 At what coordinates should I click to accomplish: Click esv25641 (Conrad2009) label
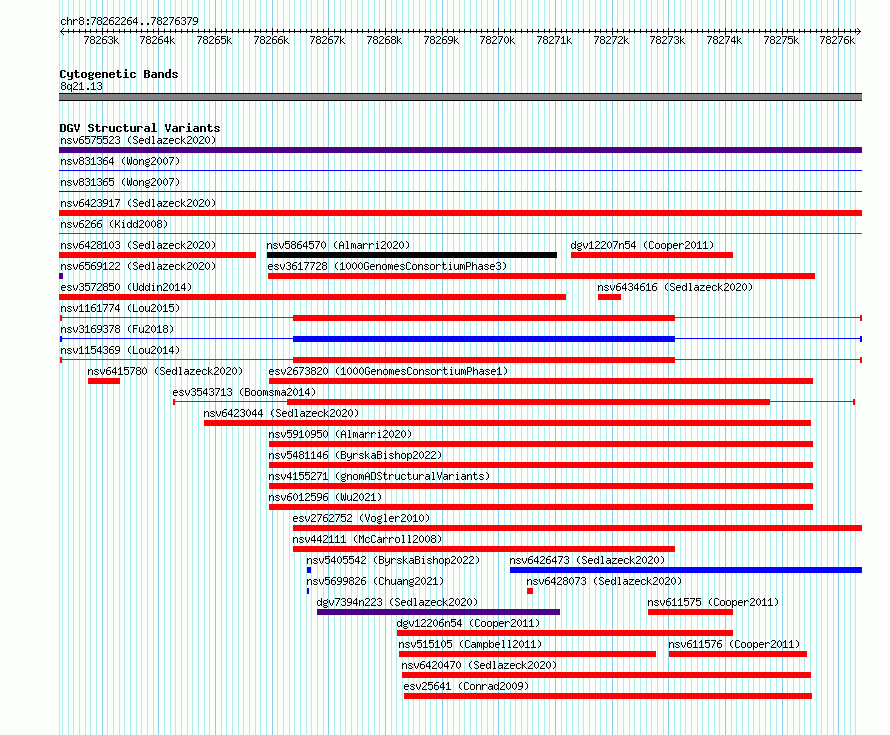(466, 686)
